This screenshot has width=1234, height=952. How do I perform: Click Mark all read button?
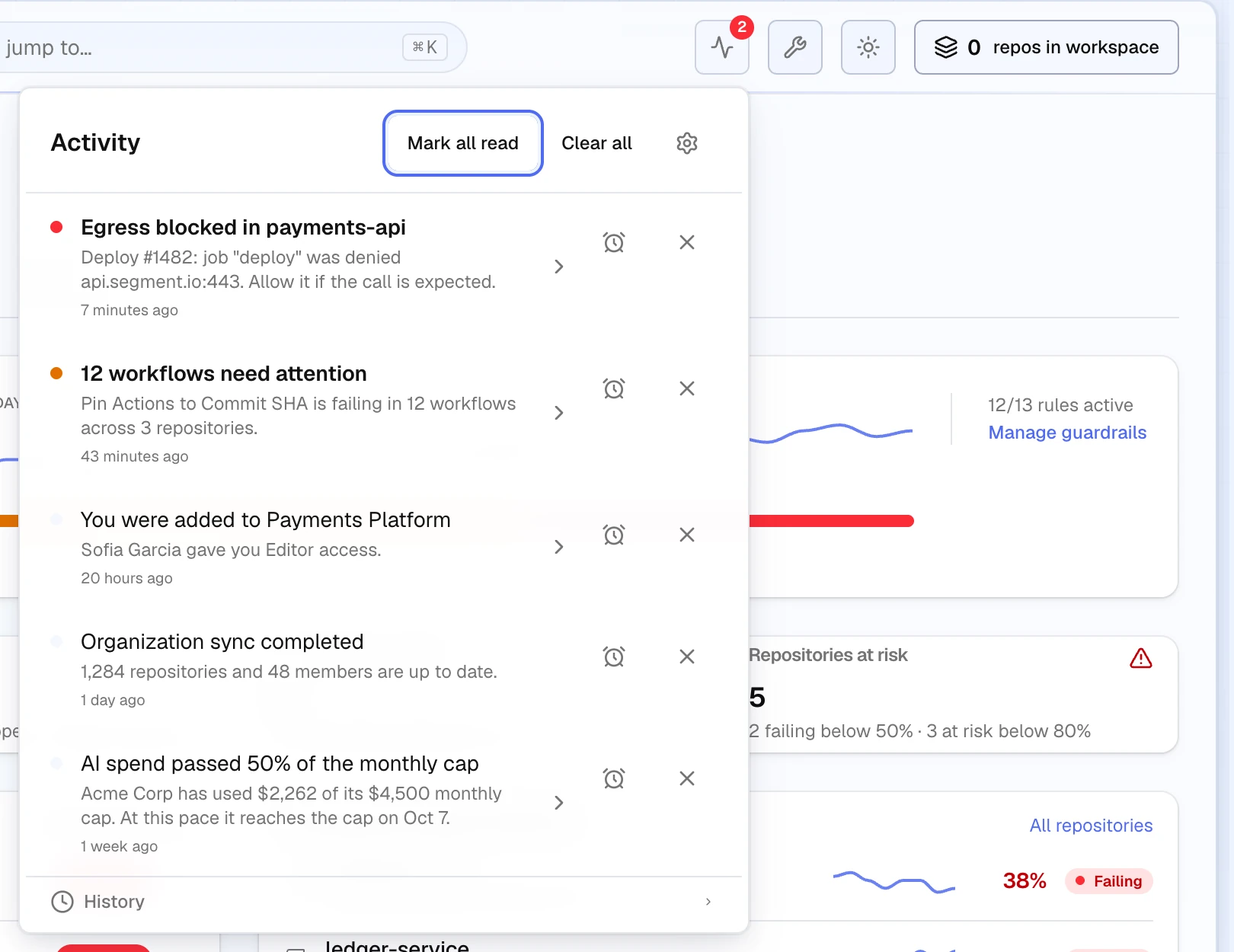tap(463, 143)
